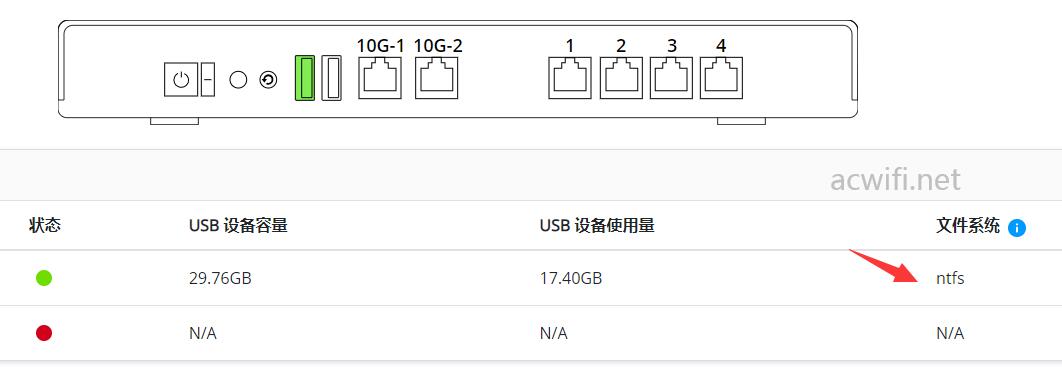This screenshot has height=382, width=1062.
Task: Click the 状态 column header
Action: [45, 226]
